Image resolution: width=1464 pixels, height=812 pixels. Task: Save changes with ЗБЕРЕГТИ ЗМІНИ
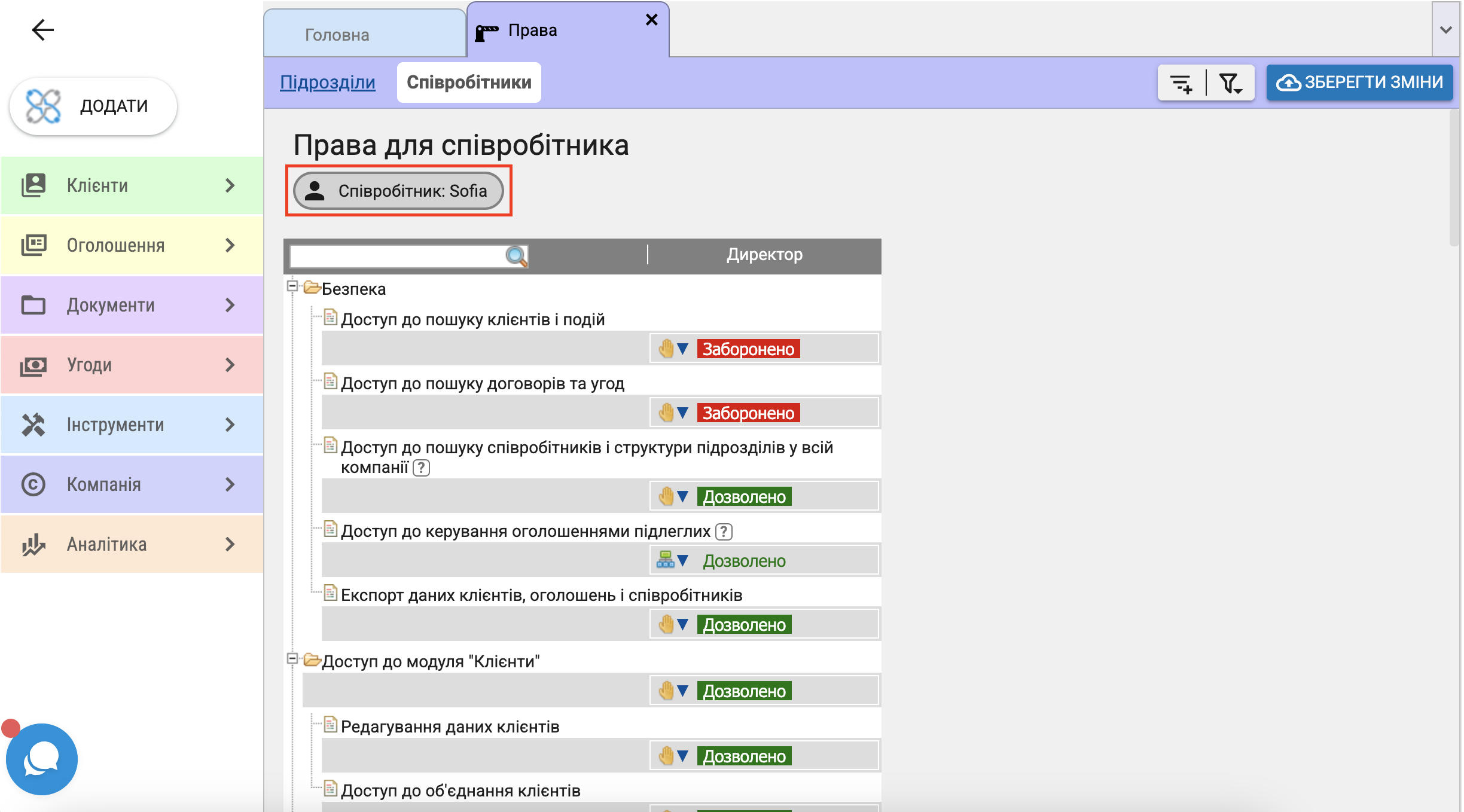pos(1359,82)
